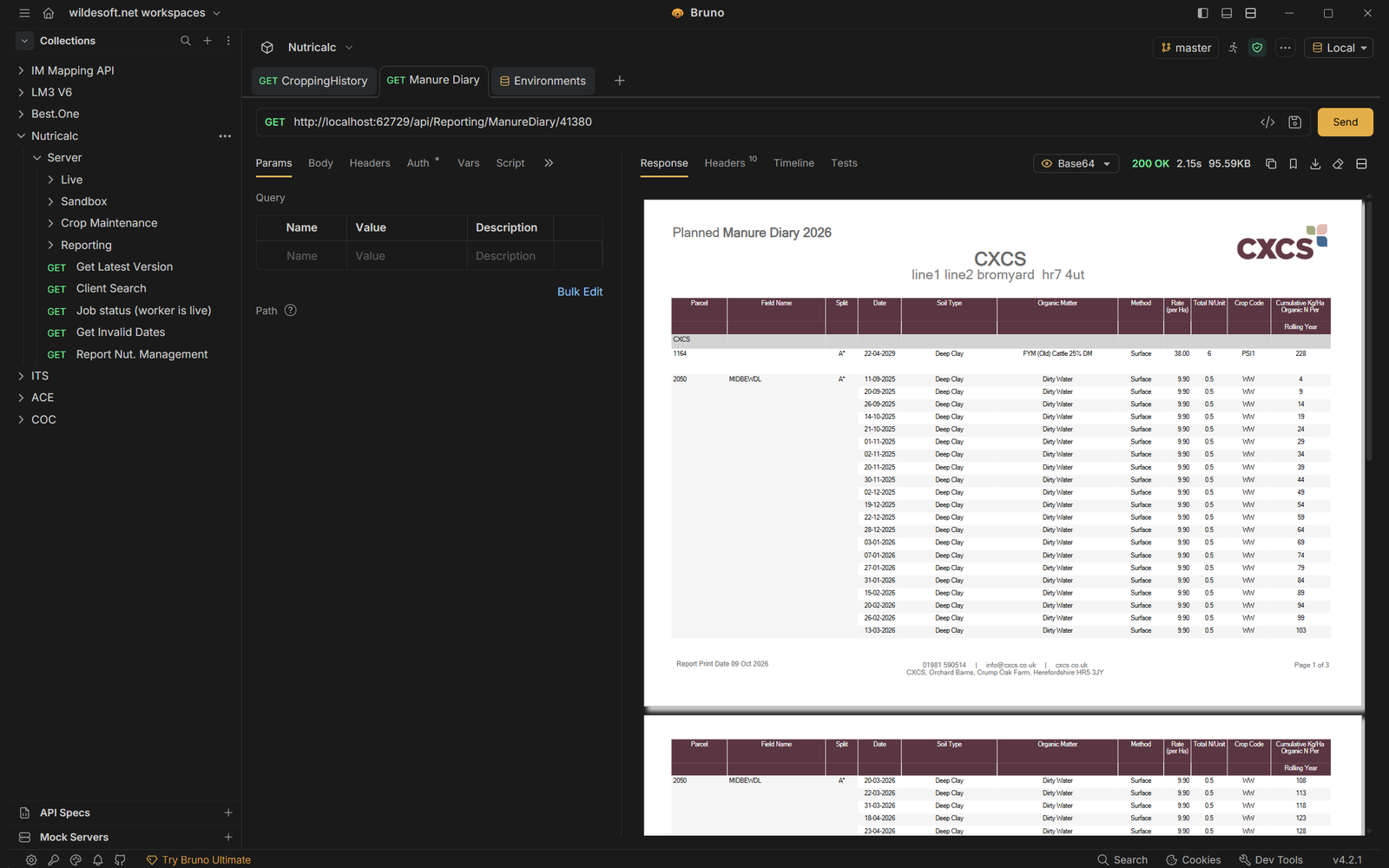1389x868 pixels.
Task: Toggle bottom panel layout icon
Action: (x=1227, y=13)
